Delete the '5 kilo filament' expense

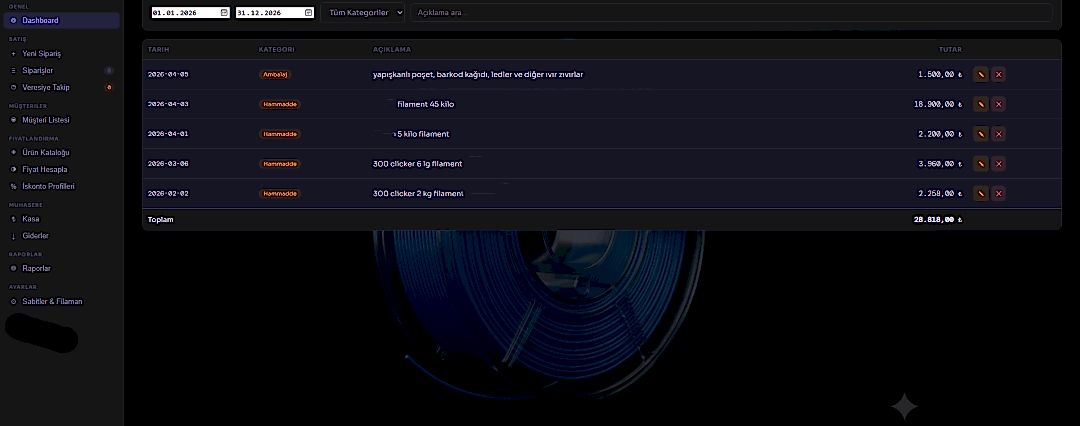point(998,134)
